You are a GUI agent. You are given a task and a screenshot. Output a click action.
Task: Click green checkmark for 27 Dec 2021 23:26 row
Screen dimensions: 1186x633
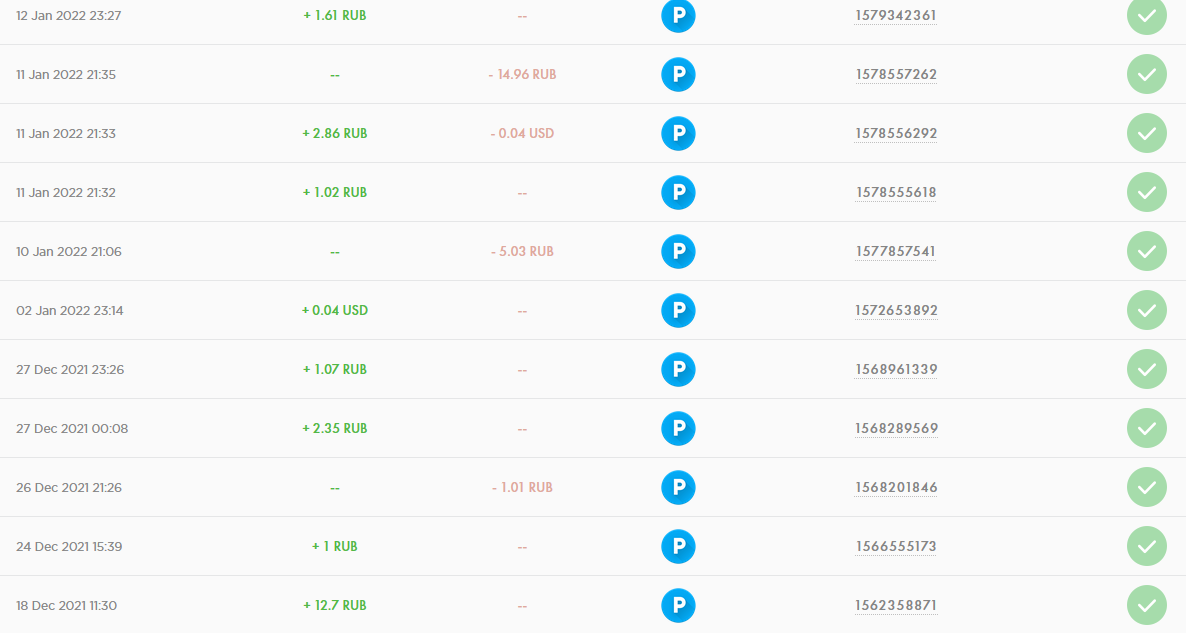pos(1146,369)
